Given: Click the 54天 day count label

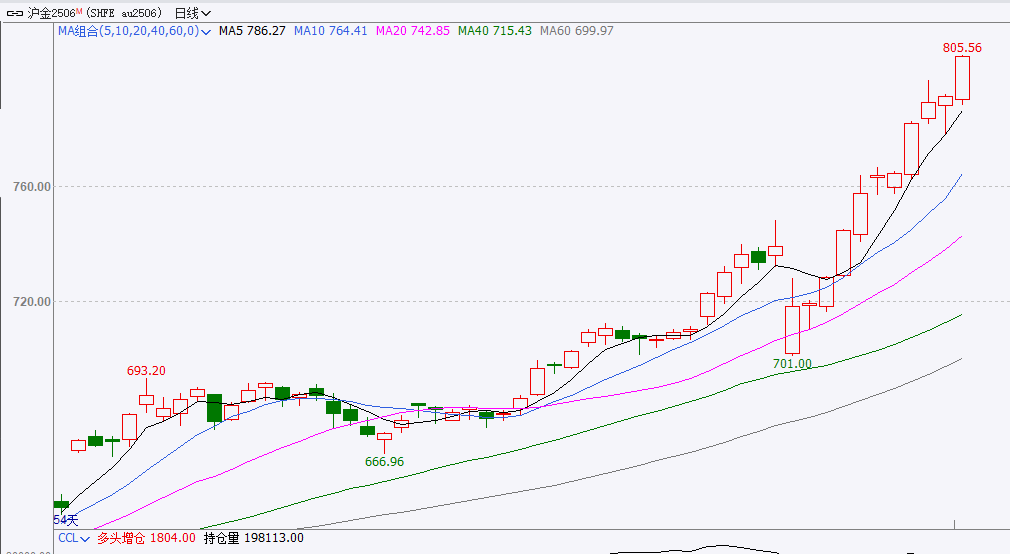Looking at the screenshot, I should (66, 520).
